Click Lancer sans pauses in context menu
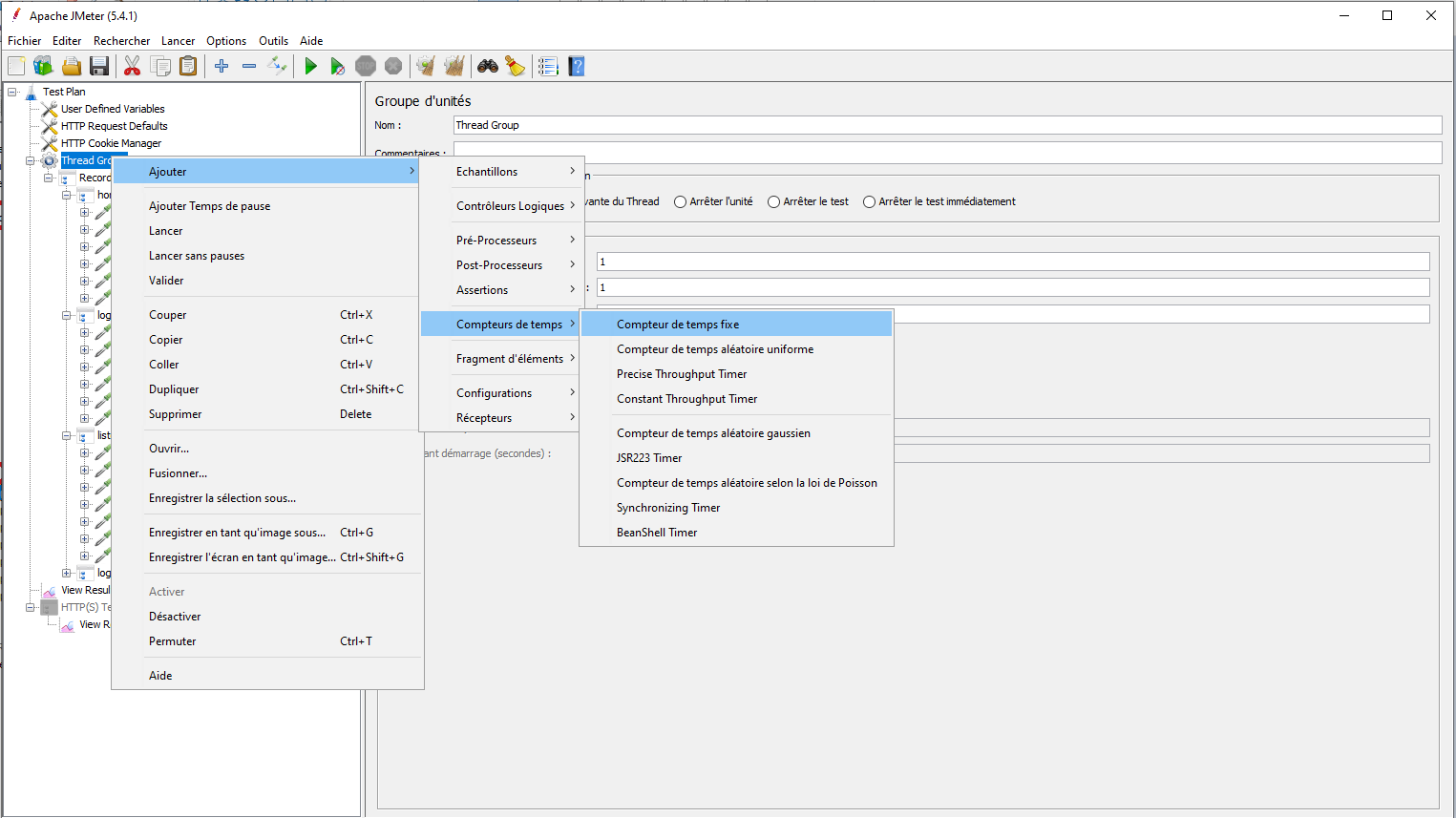 tap(267, 256)
